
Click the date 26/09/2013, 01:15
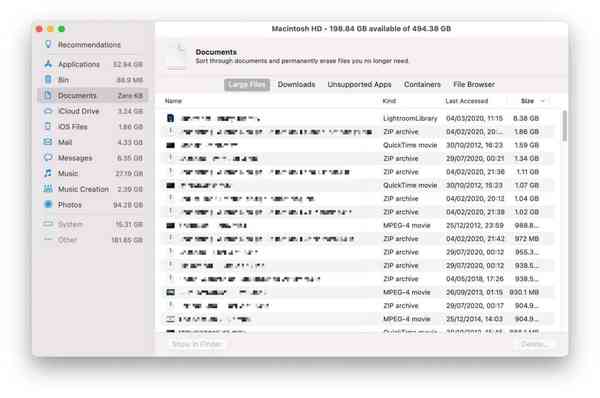(x=474, y=292)
